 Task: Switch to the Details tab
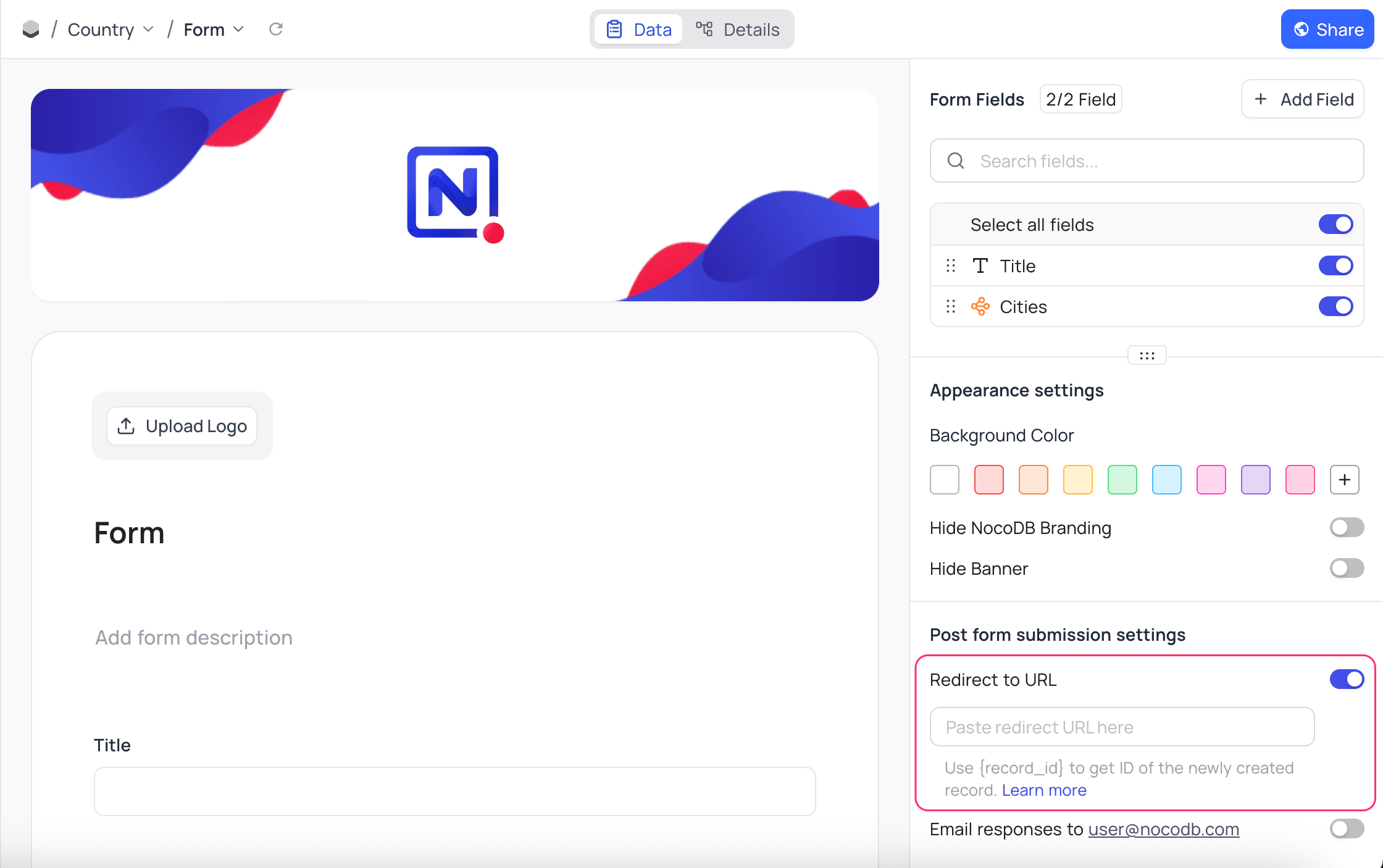pyautogui.click(x=738, y=30)
